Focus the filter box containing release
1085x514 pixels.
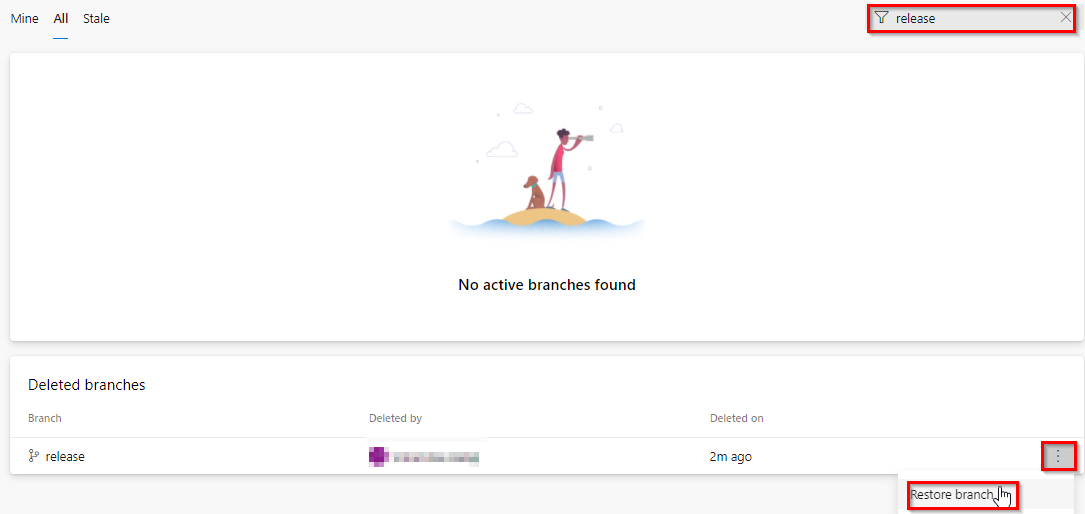click(x=972, y=19)
